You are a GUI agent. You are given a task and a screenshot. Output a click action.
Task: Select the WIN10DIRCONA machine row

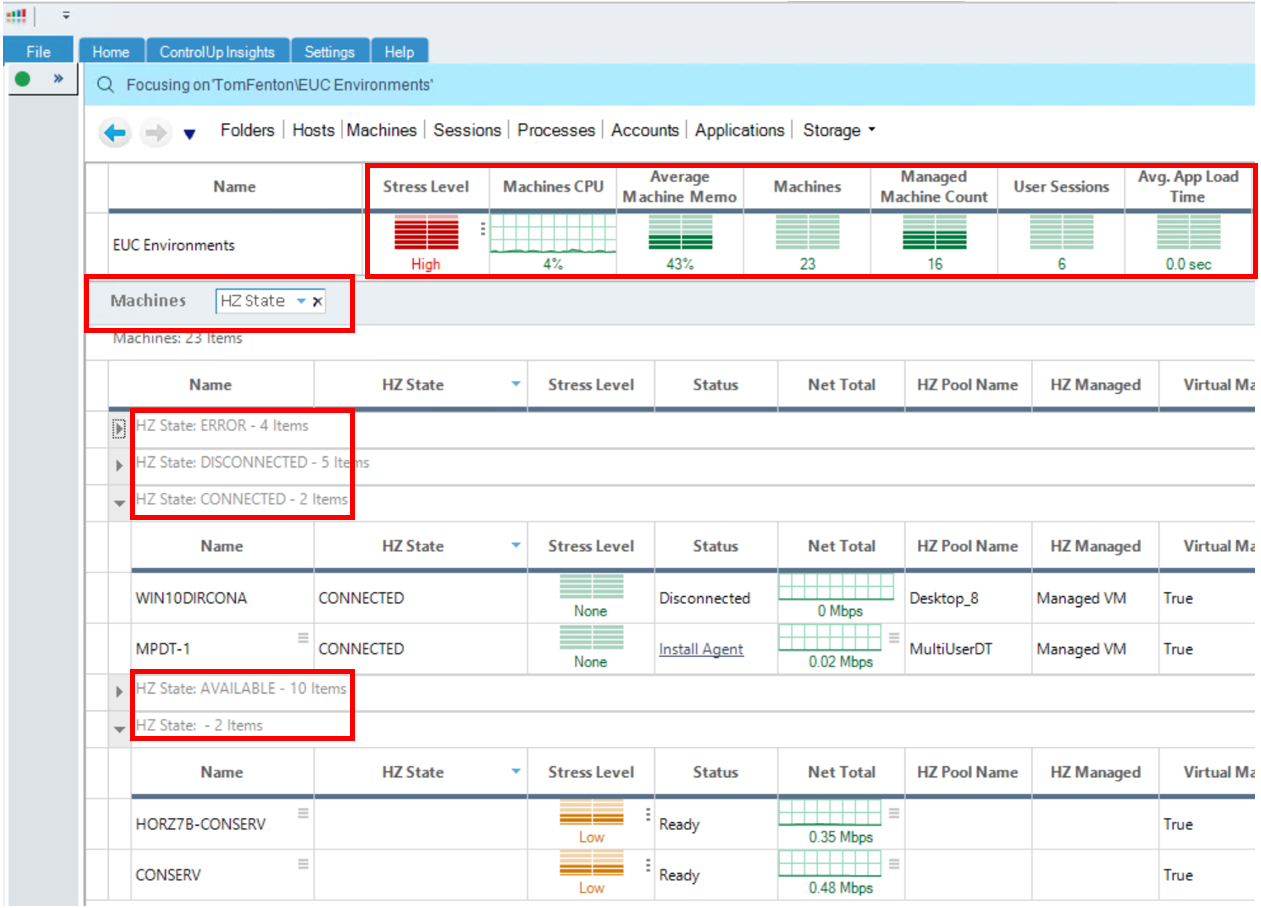(x=692, y=598)
